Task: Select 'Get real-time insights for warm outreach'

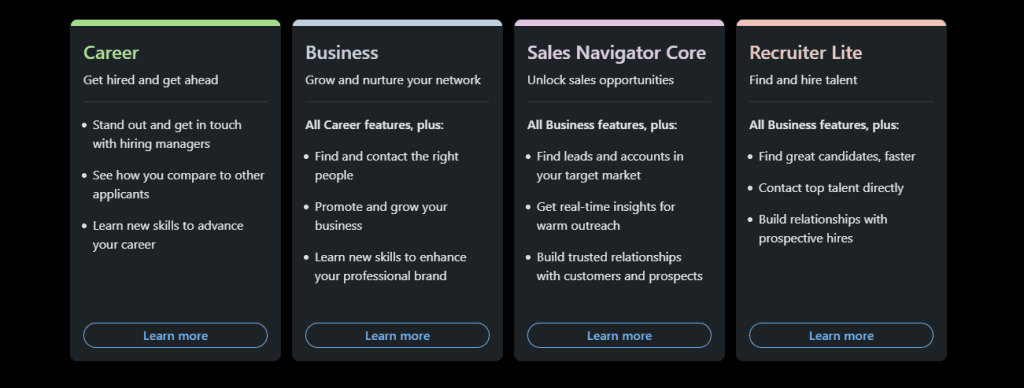Action: coord(606,216)
